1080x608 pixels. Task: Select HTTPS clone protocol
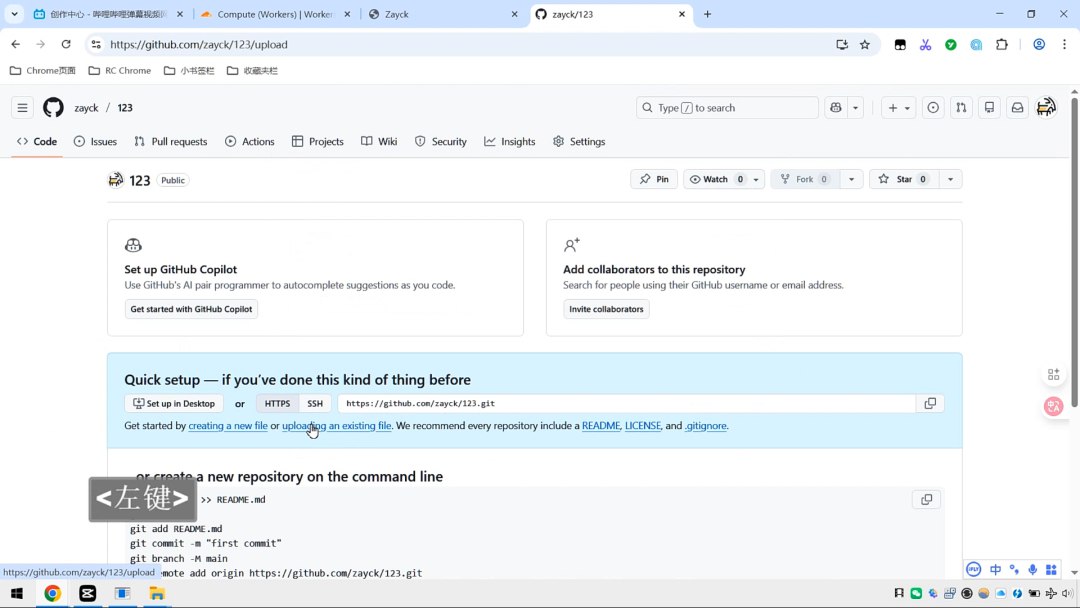point(277,403)
